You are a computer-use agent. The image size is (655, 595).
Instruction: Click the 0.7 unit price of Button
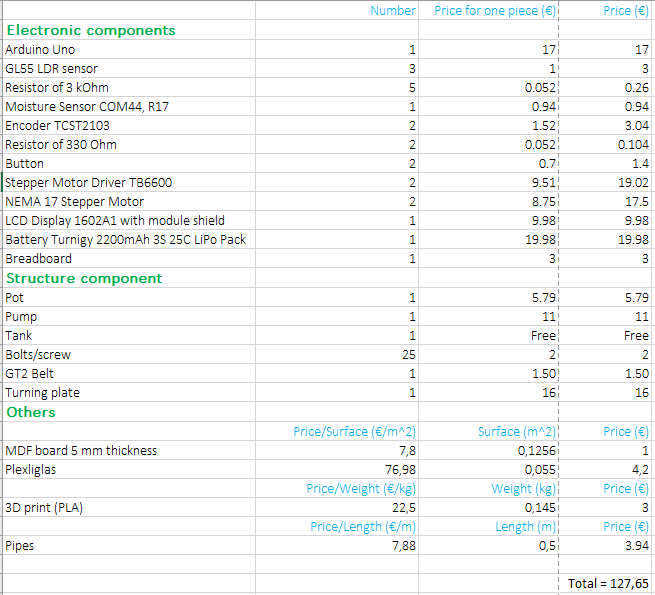pyautogui.click(x=488, y=163)
